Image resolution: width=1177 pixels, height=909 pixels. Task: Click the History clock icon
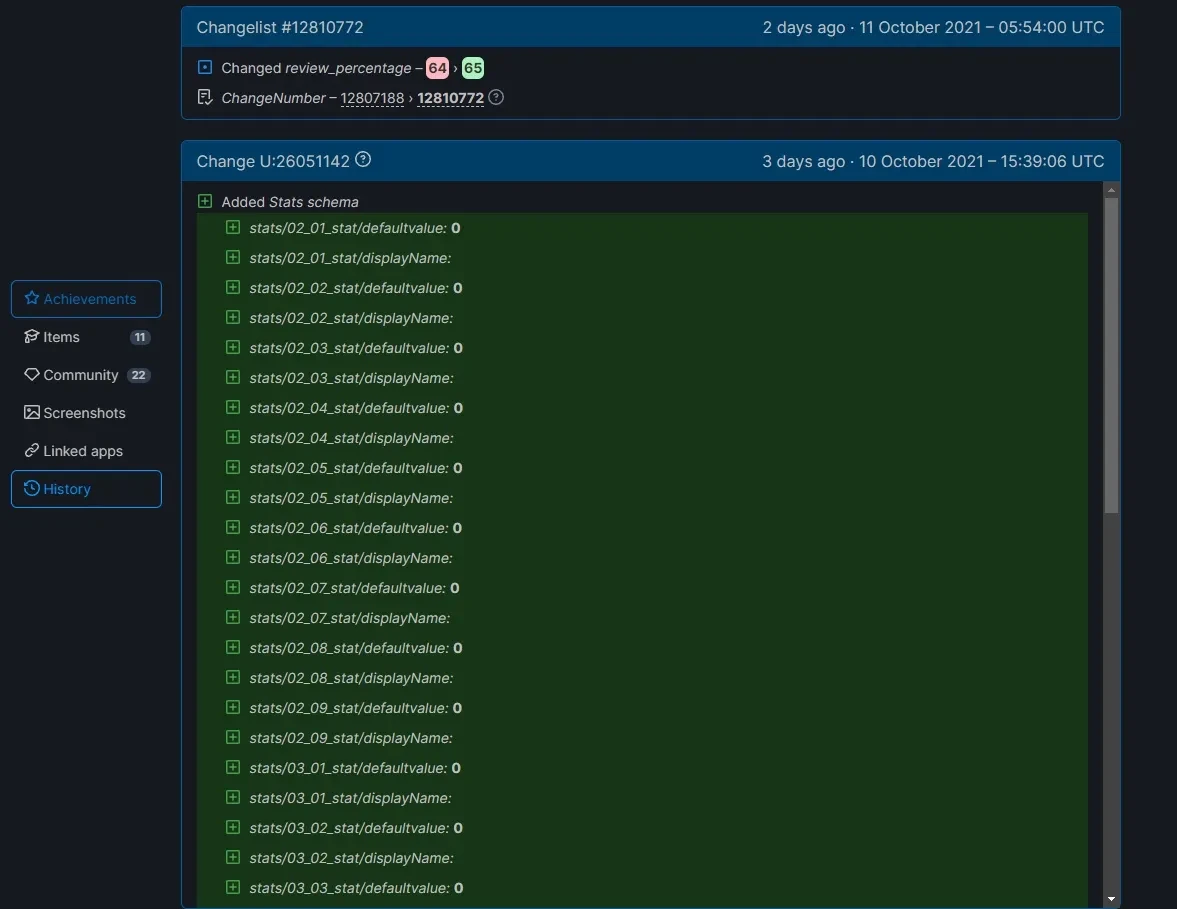32,489
